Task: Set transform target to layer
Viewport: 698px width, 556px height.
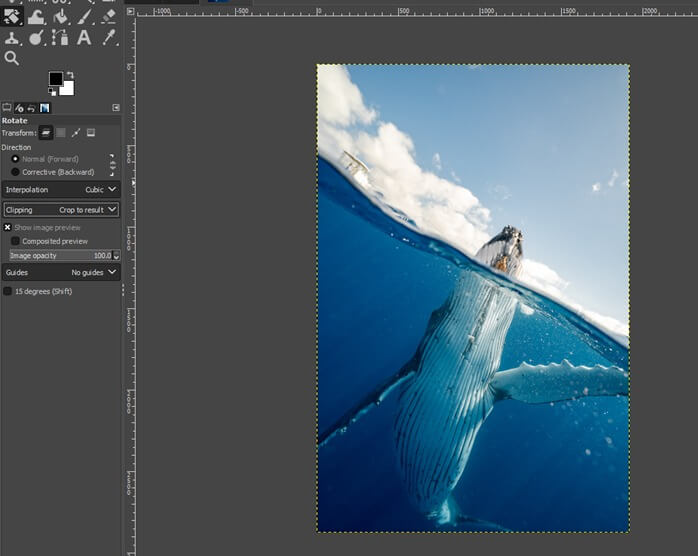Action: pos(46,133)
